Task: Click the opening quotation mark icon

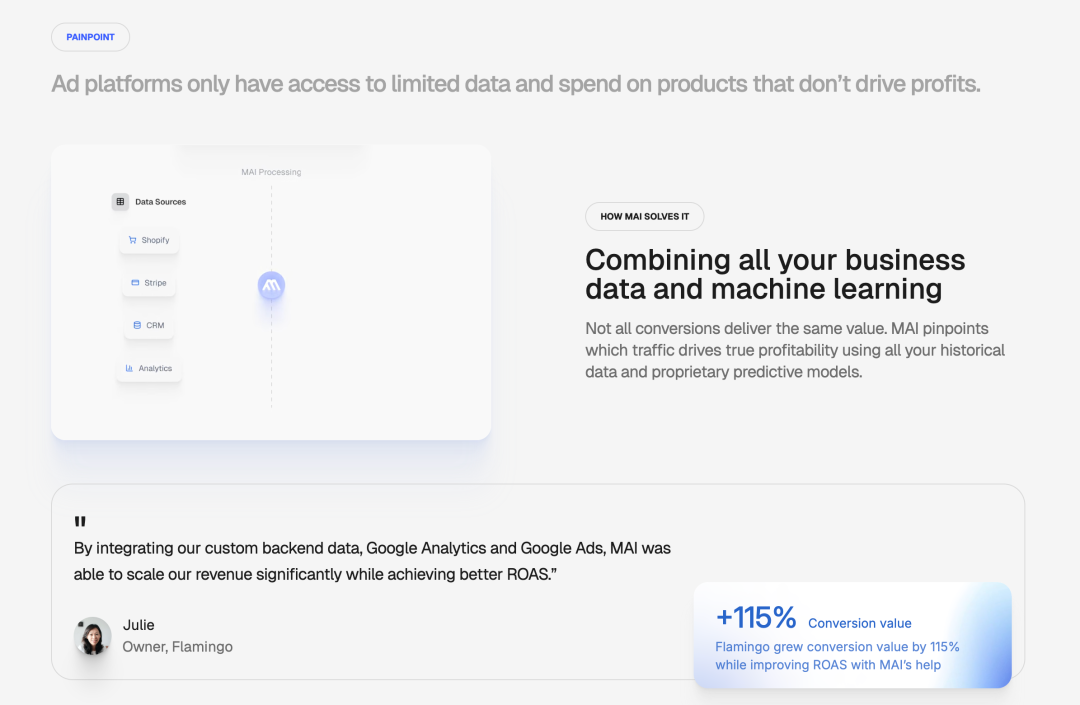Action: point(80,522)
